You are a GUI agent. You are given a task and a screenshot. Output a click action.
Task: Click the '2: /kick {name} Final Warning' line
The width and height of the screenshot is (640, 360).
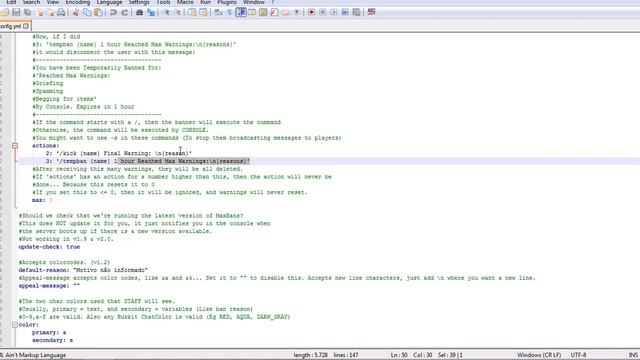pos(119,153)
